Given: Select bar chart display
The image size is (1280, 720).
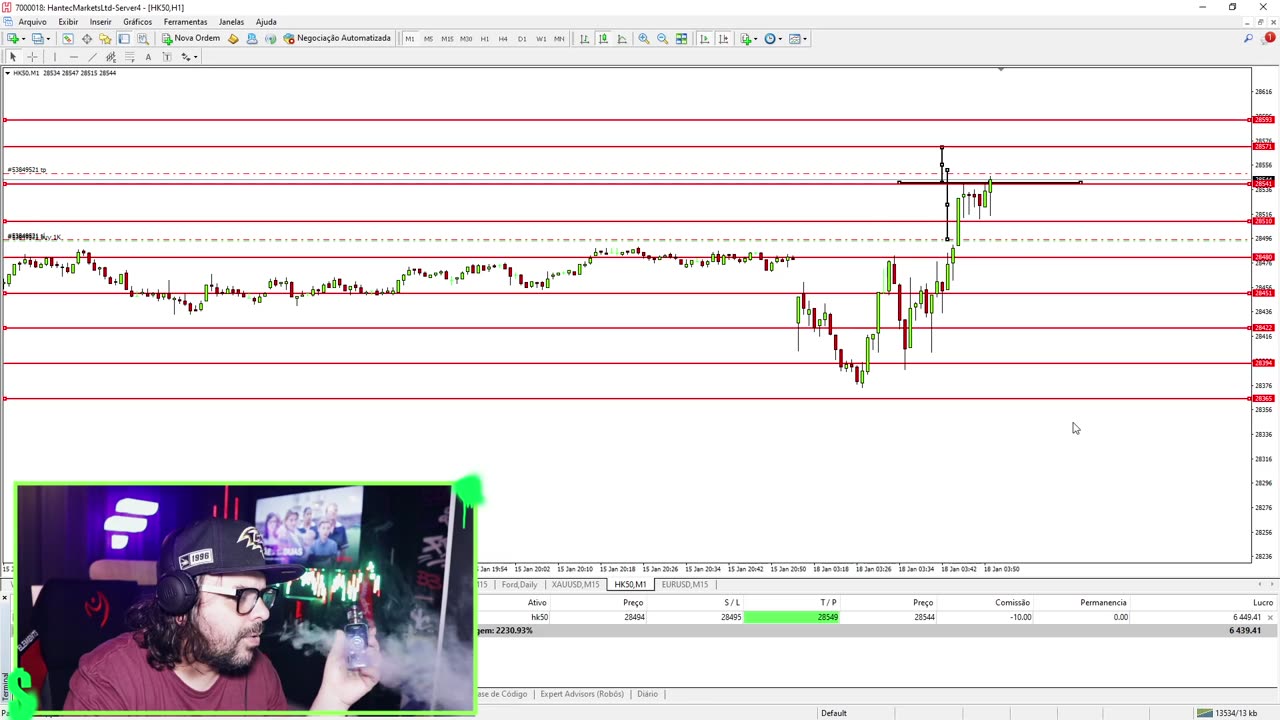Looking at the screenshot, I should (x=585, y=39).
